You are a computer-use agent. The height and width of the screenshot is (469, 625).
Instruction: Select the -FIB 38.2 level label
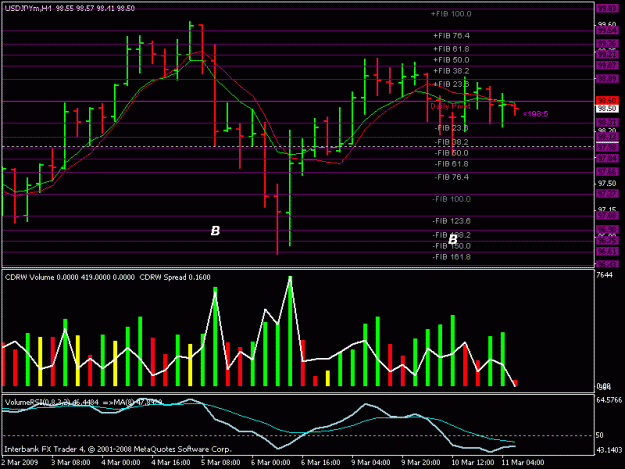(x=451, y=142)
